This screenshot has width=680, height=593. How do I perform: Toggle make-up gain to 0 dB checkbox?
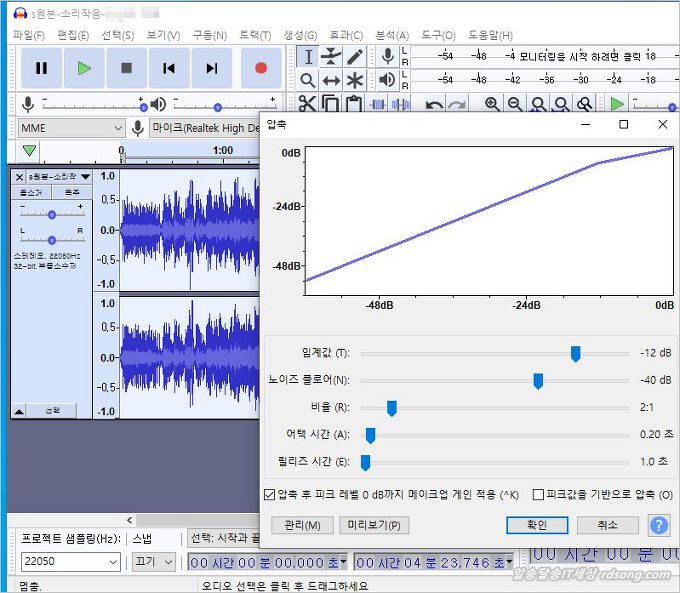coord(269,494)
